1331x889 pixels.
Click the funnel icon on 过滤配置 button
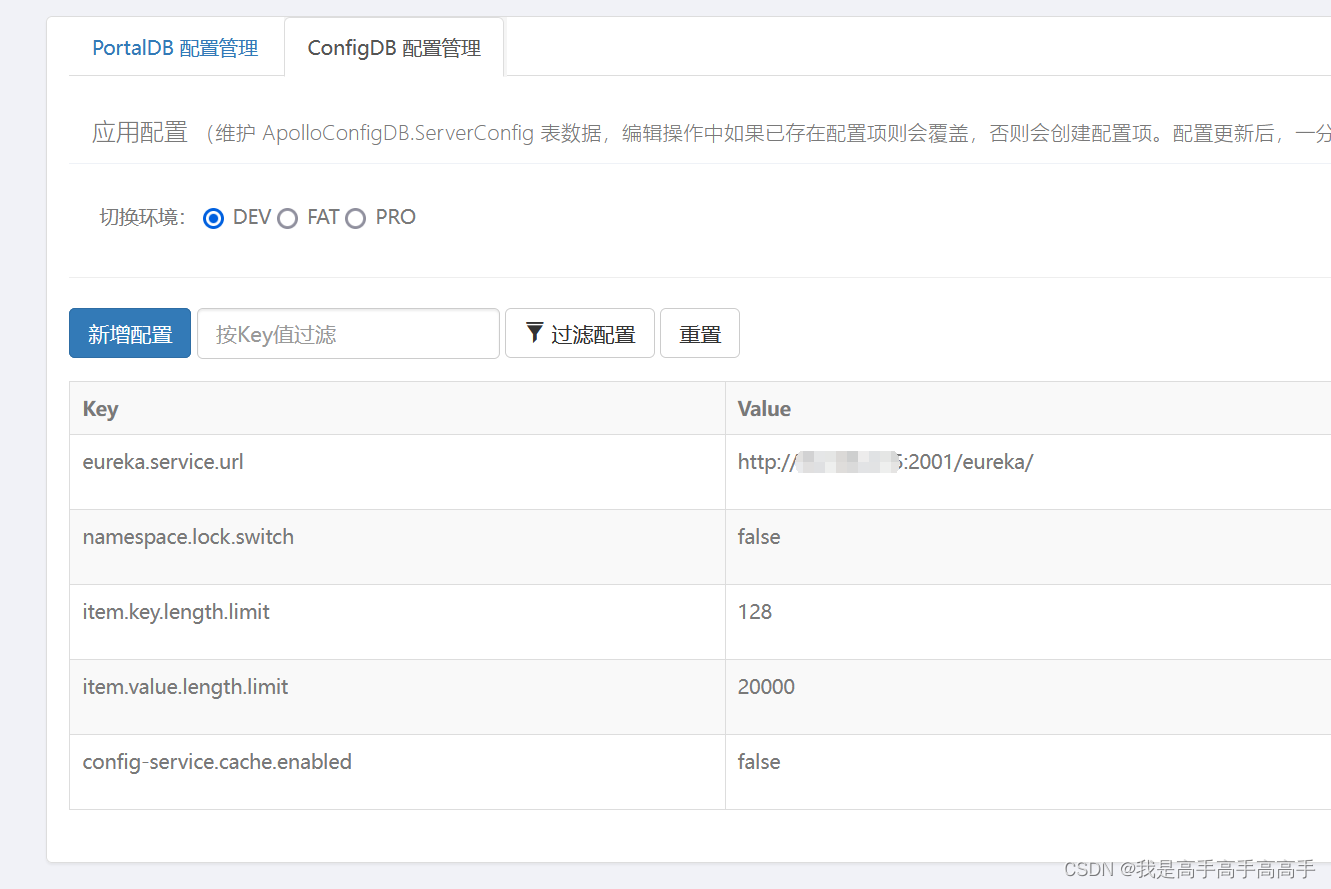click(535, 333)
